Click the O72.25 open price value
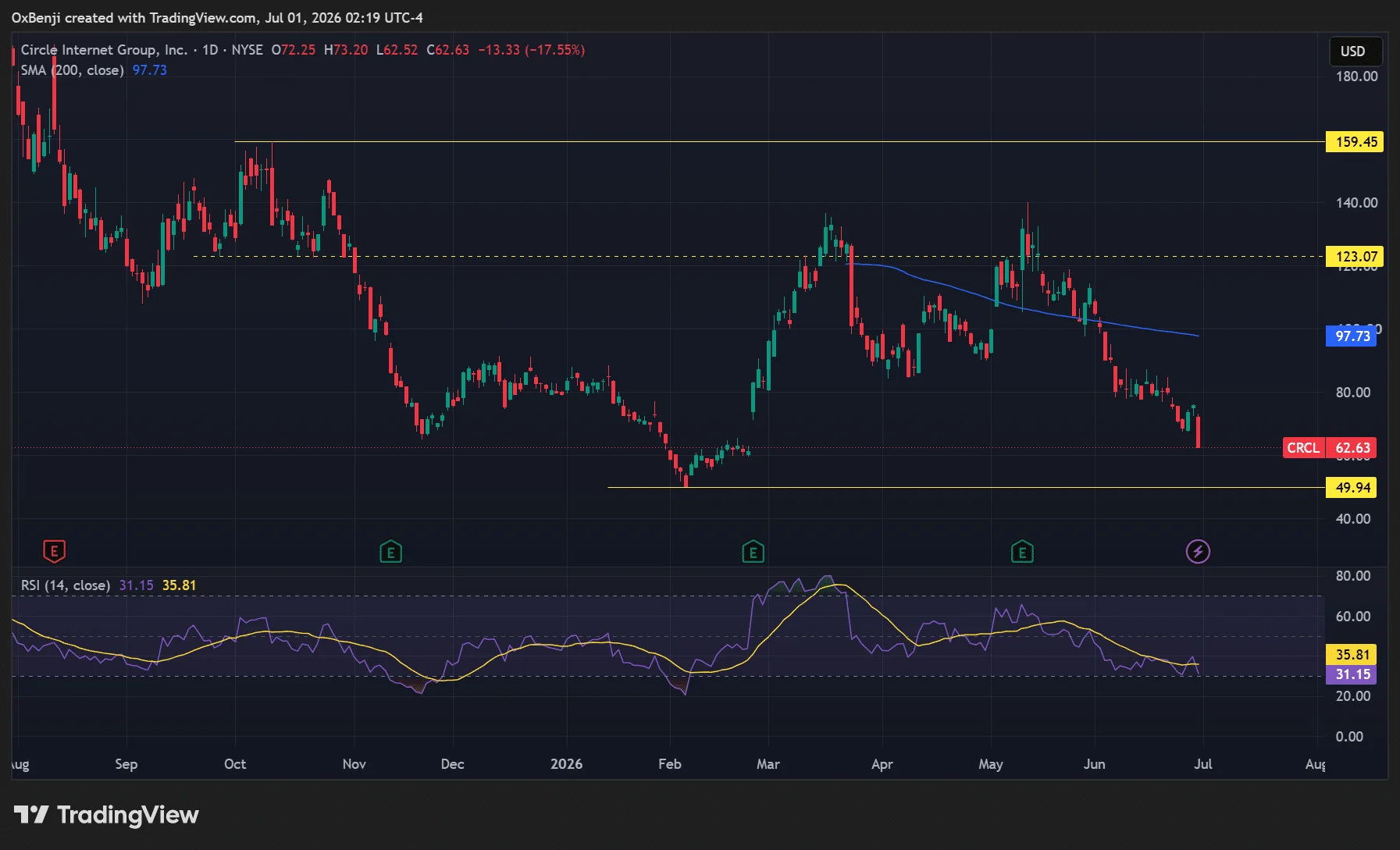Image resolution: width=1400 pixels, height=850 pixels. 294,50
